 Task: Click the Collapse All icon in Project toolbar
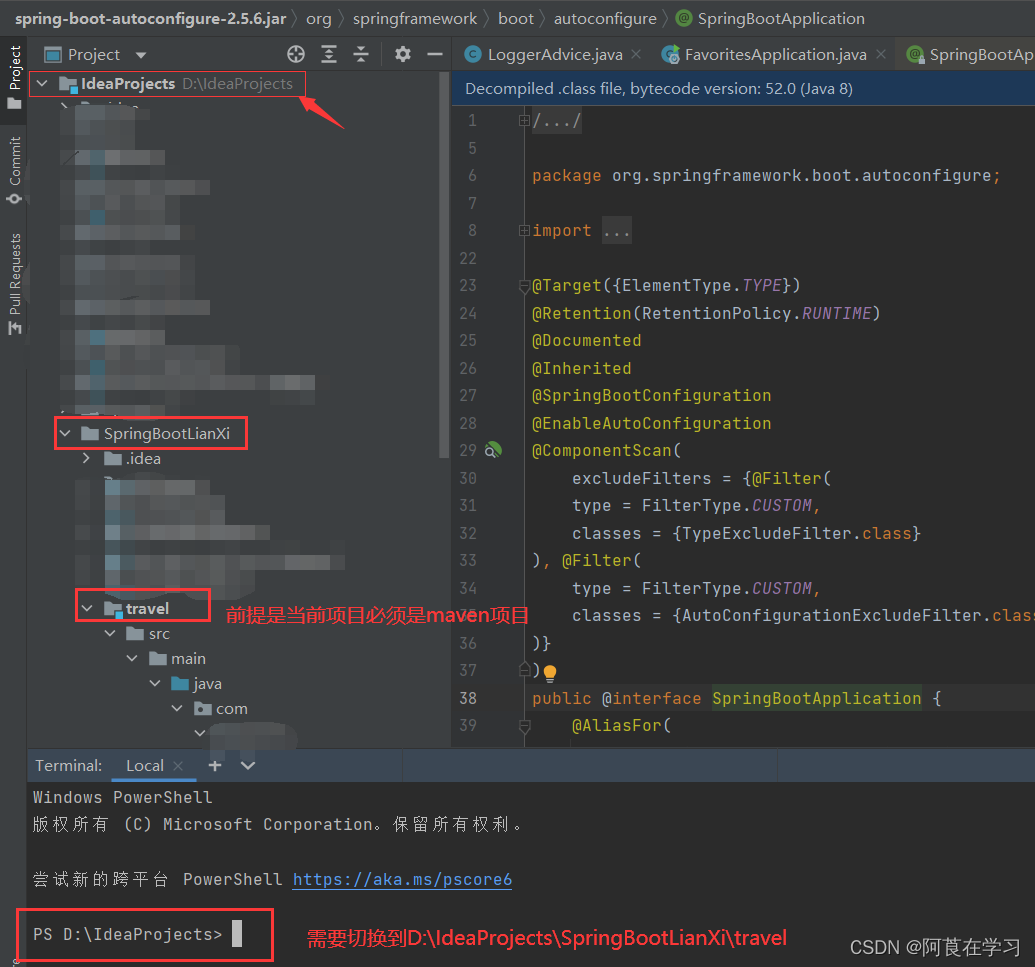click(x=361, y=54)
